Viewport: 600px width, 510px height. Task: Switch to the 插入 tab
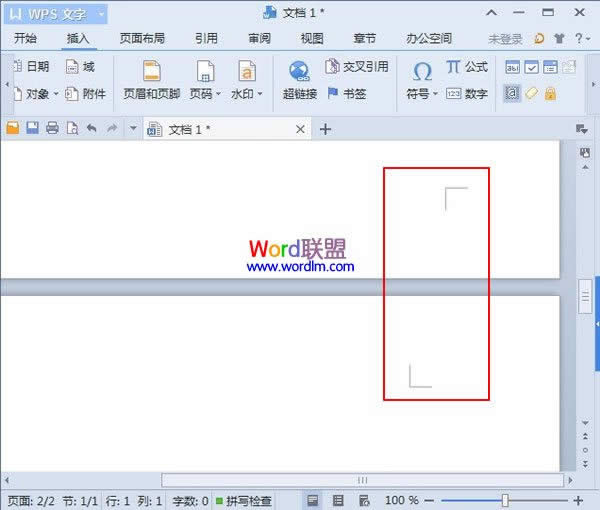click(x=78, y=38)
